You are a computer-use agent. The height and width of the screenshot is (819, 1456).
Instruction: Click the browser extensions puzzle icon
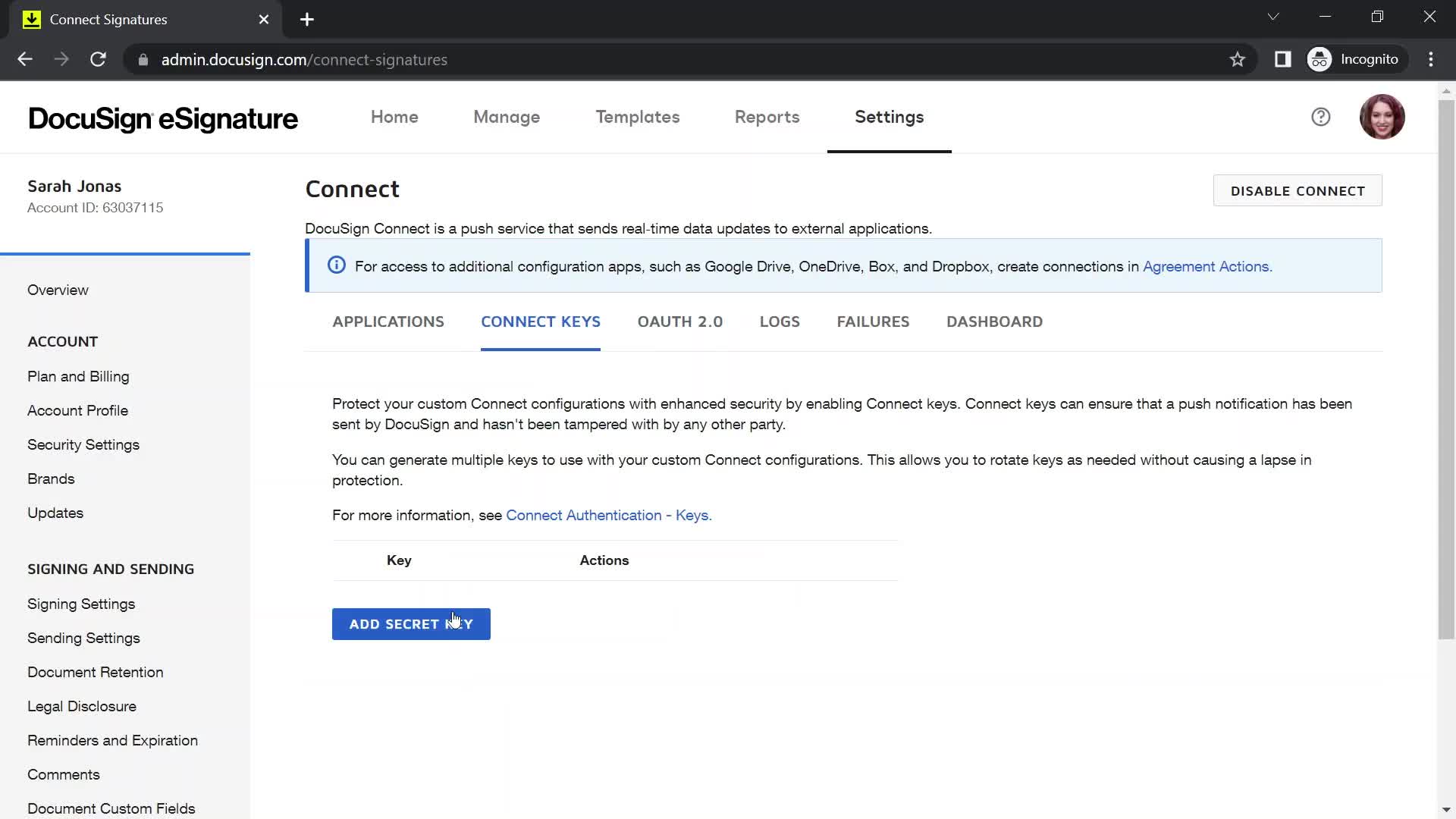pyautogui.click(x=1283, y=60)
